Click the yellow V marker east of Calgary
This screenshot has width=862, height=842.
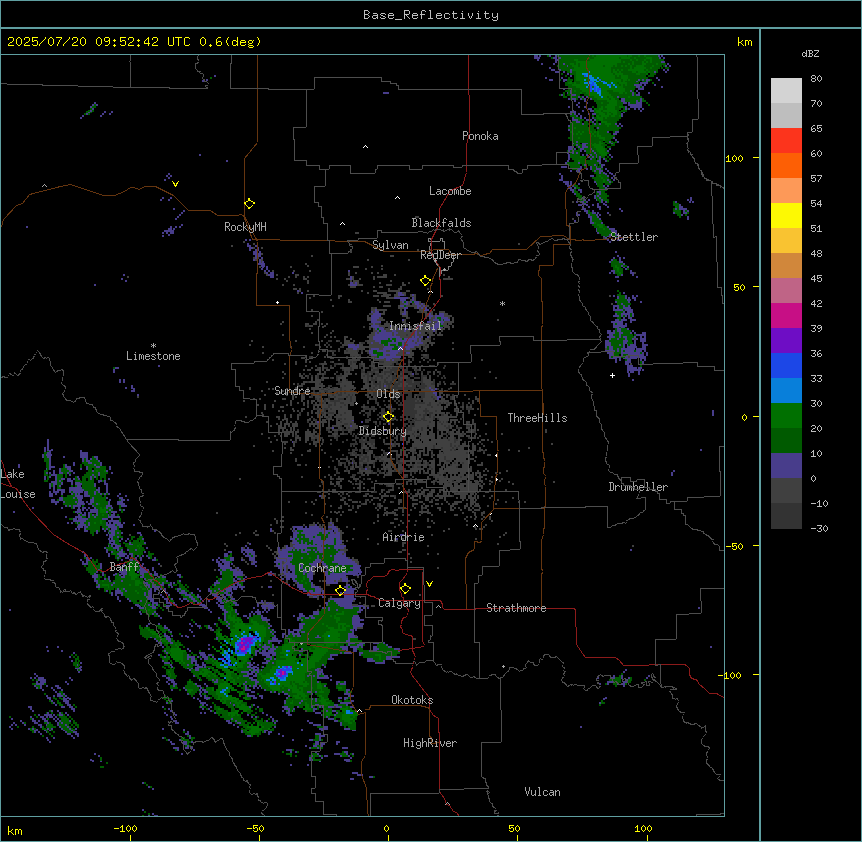tap(429, 584)
